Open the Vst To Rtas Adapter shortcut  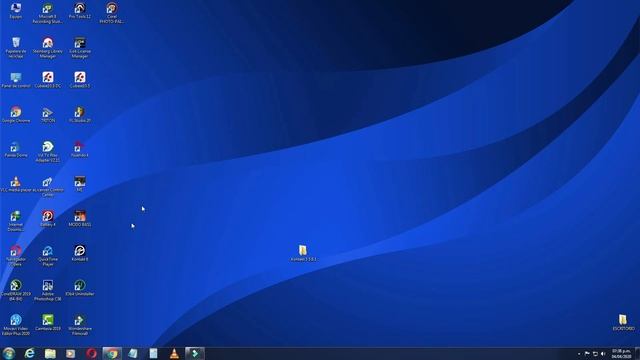click(47, 151)
